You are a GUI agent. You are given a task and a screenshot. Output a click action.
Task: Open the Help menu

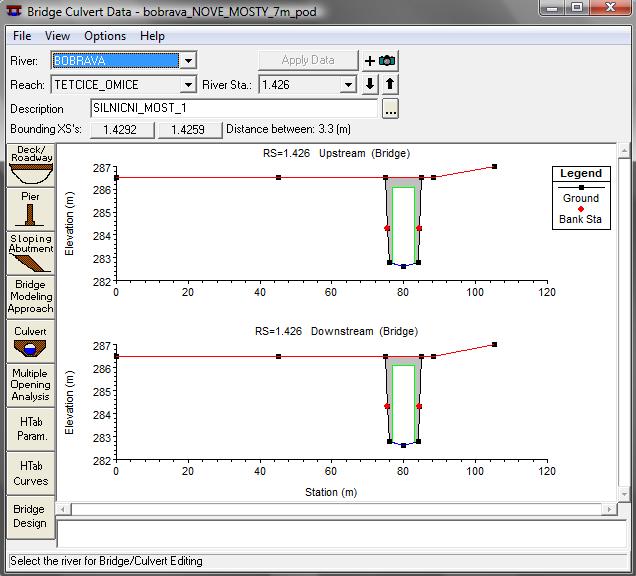click(152, 36)
